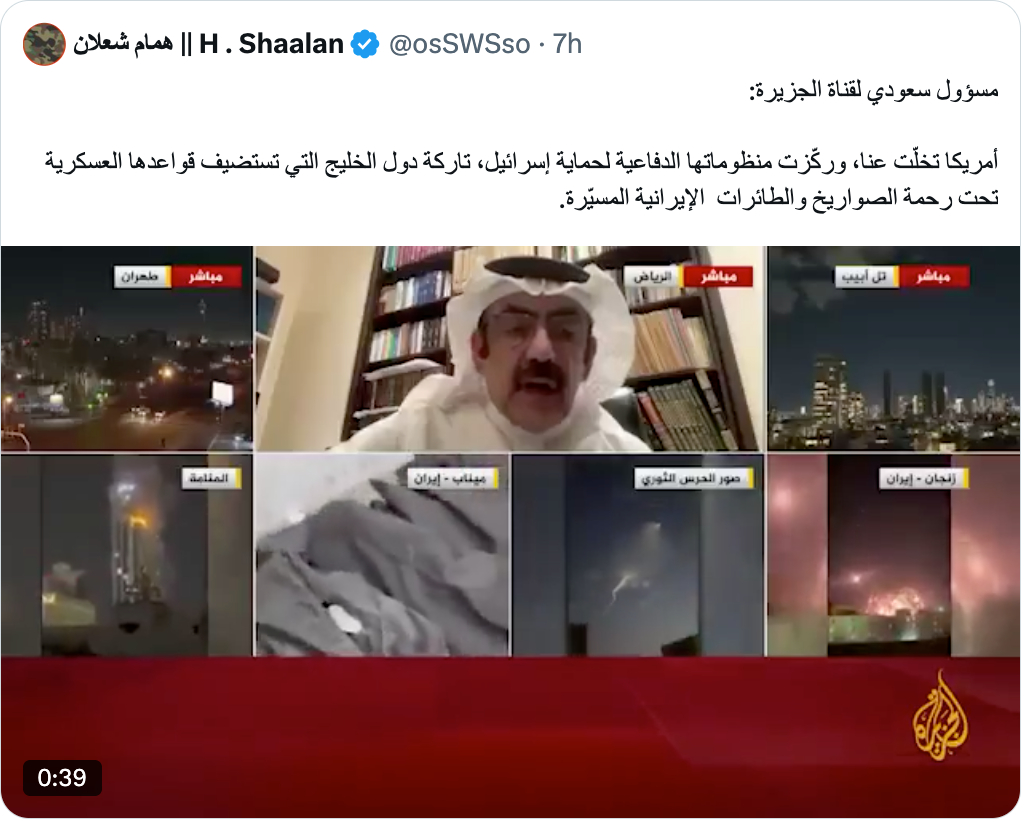Click the 0:39 video duration badge

tap(62, 778)
